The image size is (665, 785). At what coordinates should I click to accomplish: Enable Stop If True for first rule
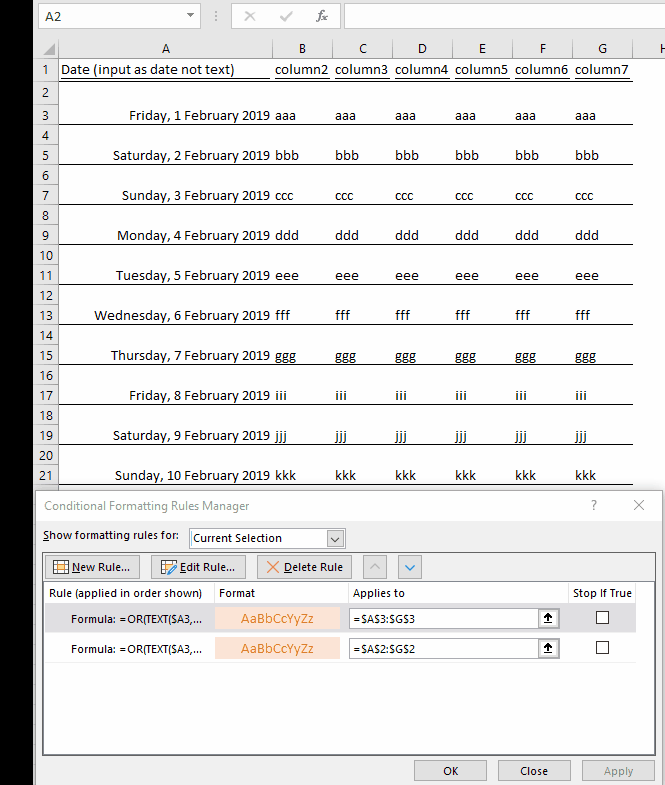tap(602, 618)
